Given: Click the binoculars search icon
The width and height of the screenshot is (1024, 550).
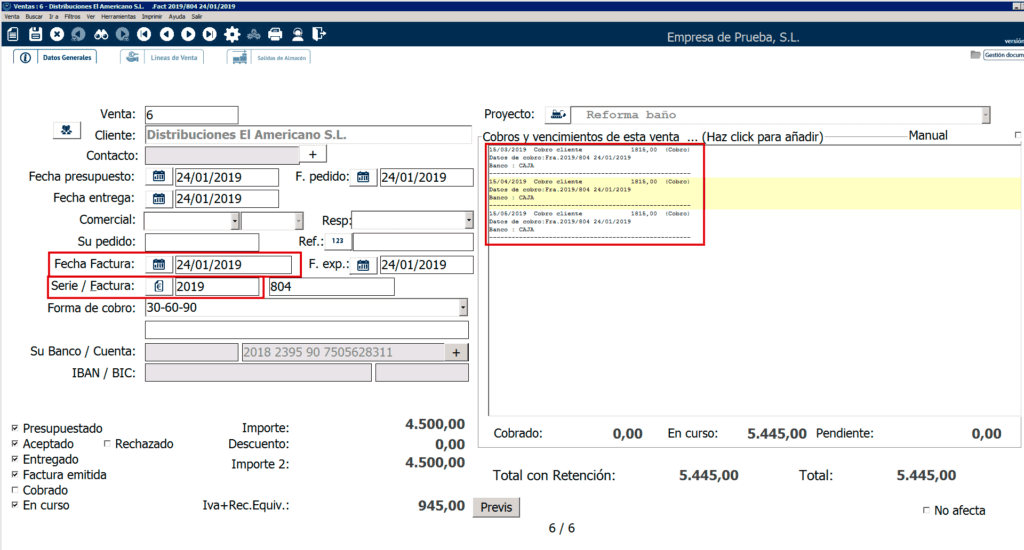Looking at the screenshot, I should [x=100, y=34].
